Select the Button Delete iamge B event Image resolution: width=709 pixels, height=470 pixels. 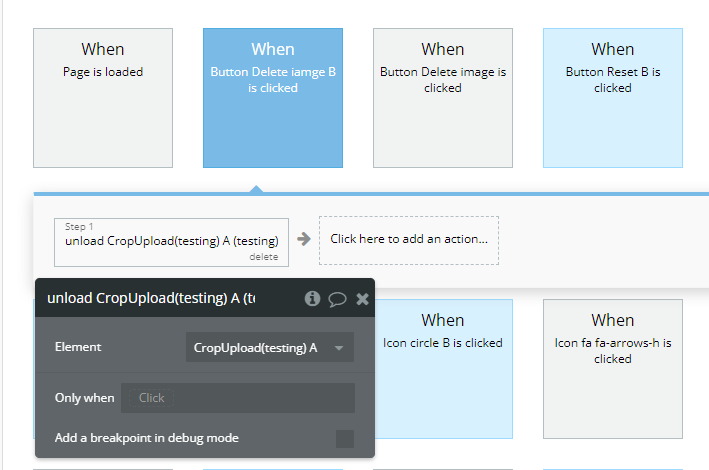pyautogui.click(x=273, y=97)
